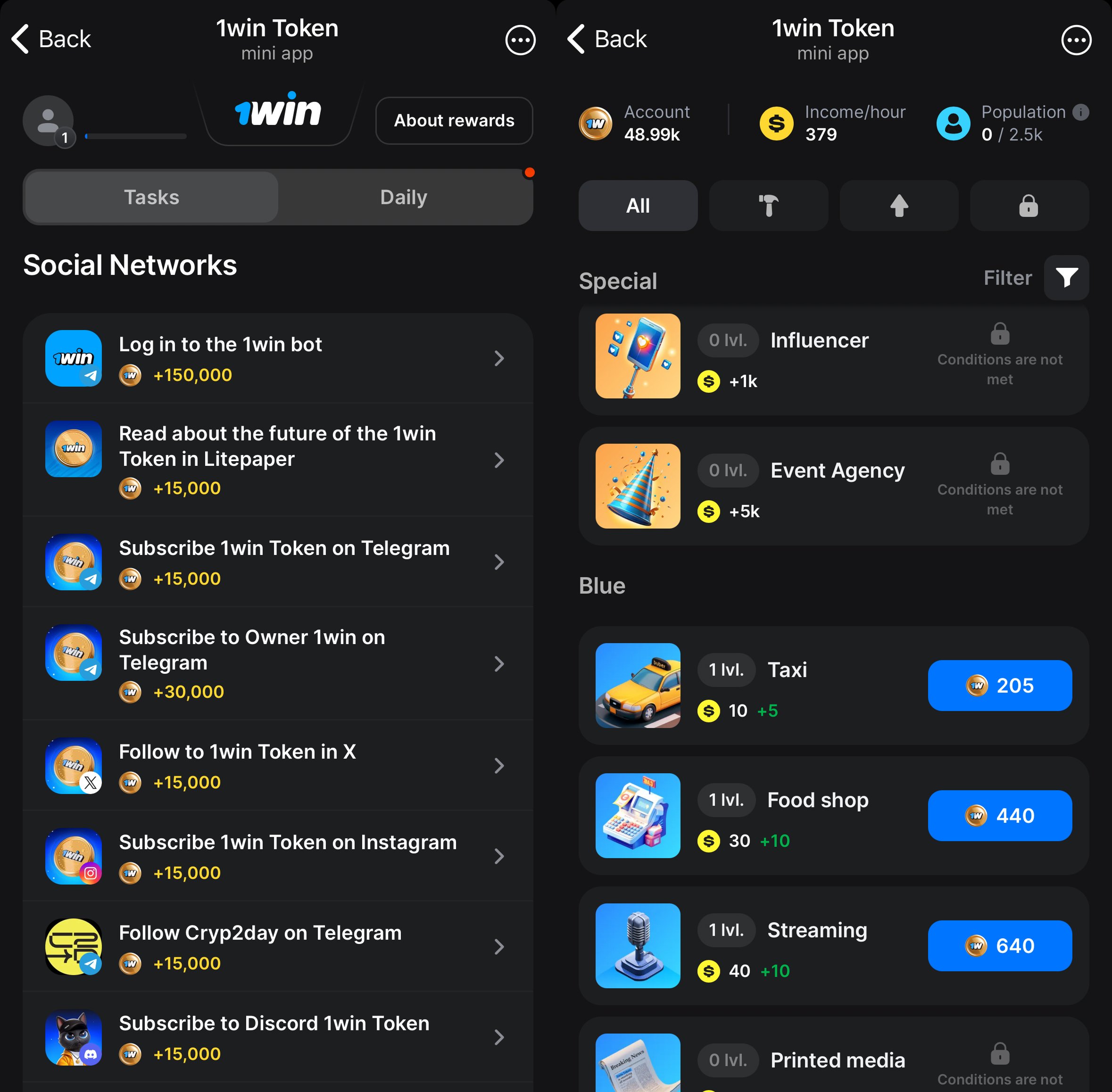Click the Influencer special card icon
Image resolution: width=1112 pixels, height=1092 pixels.
pos(637,355)
